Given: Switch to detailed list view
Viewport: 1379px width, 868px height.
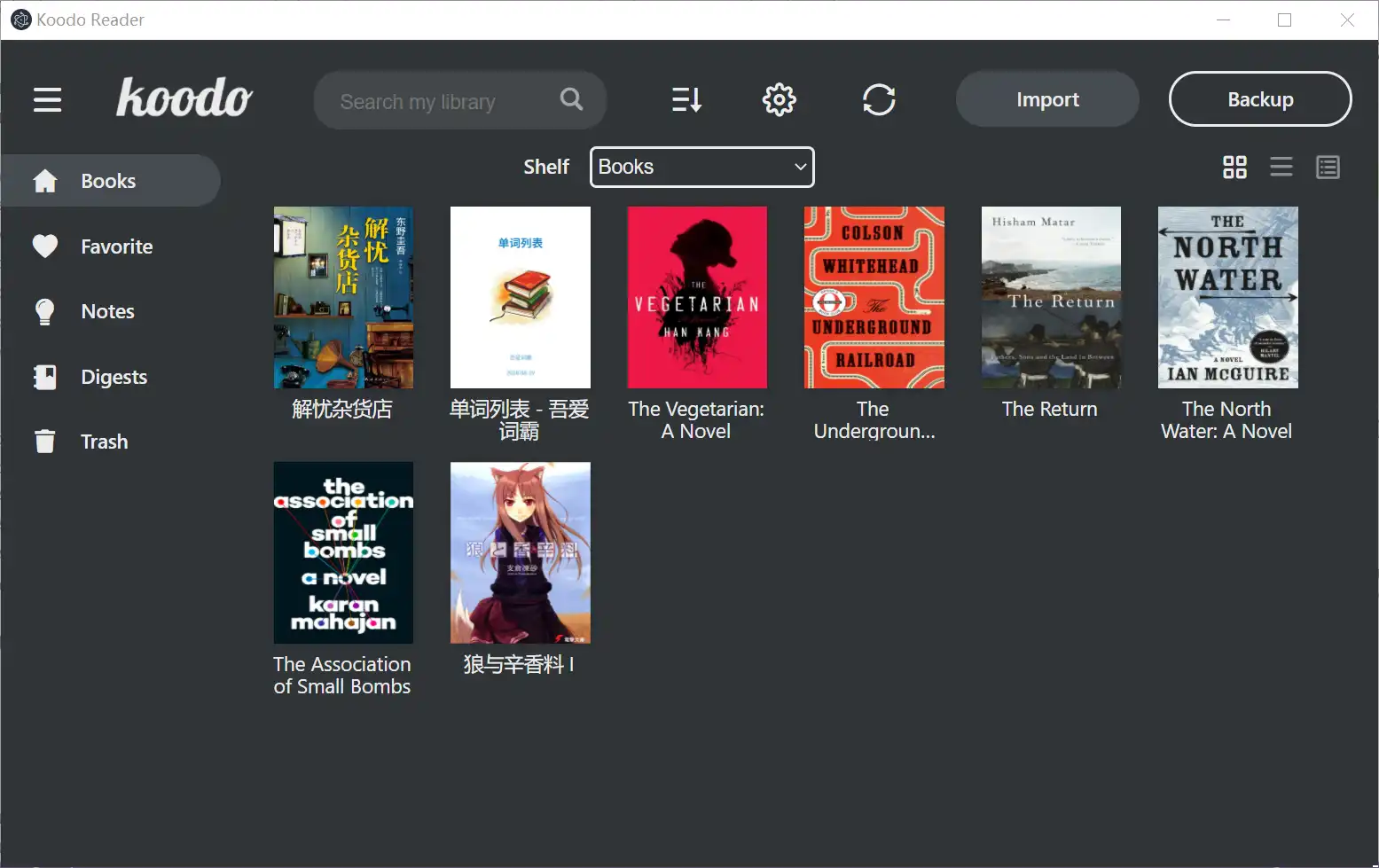Looking at the screenshot, I should coord(1328,167).
